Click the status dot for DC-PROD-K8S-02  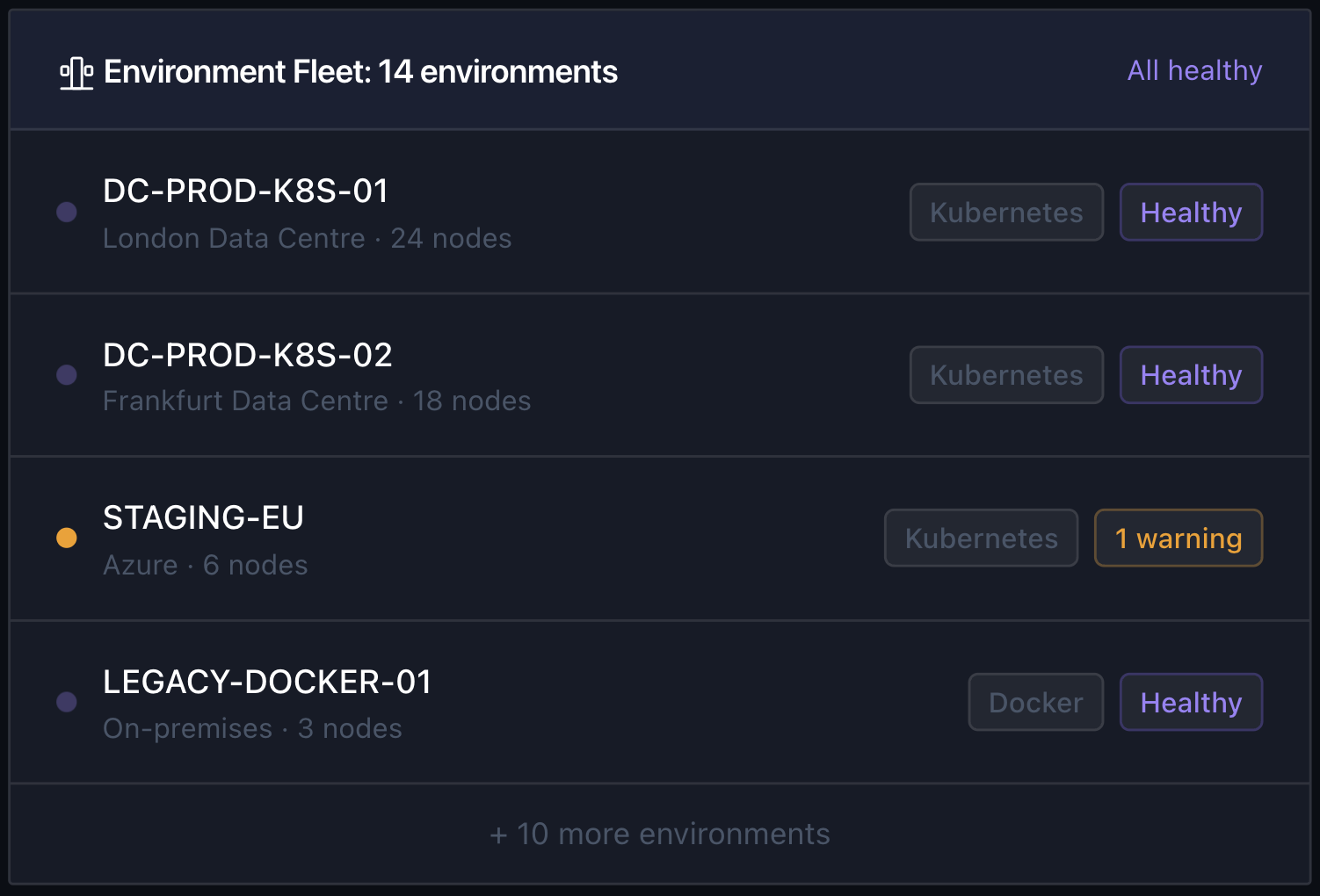[x=67, y=375]
